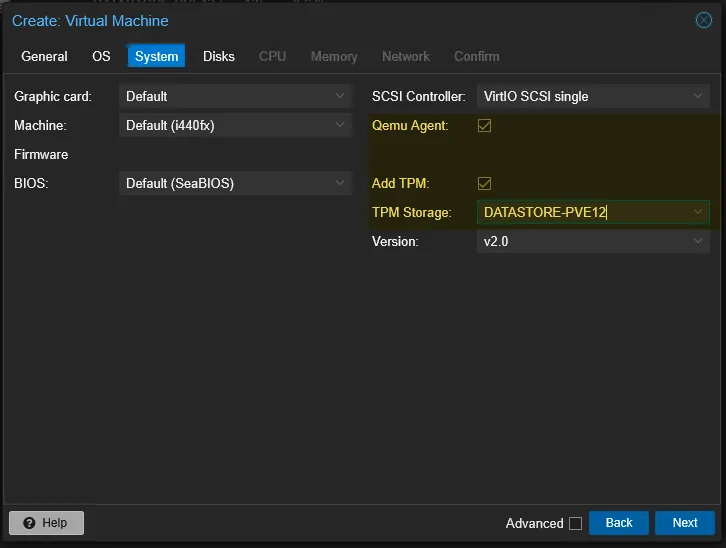Open the TPM Version dropdown
This screenshot has height=548, width=726.
tap(698, 242)
